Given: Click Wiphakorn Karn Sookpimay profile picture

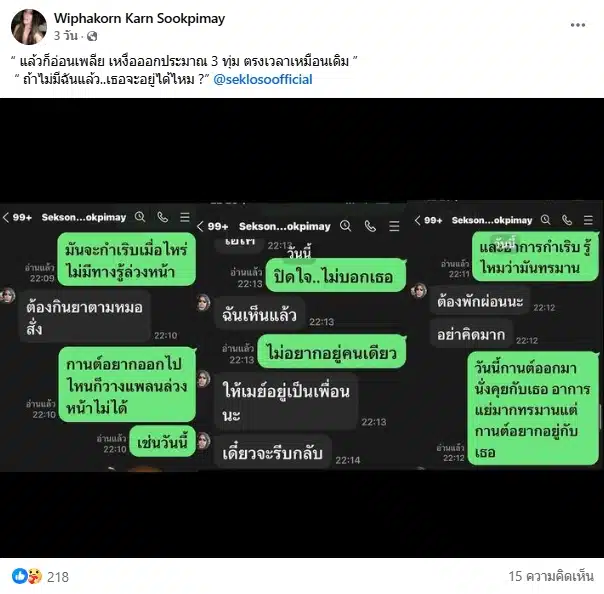Looking at the screenshot, I should point(29,27).
